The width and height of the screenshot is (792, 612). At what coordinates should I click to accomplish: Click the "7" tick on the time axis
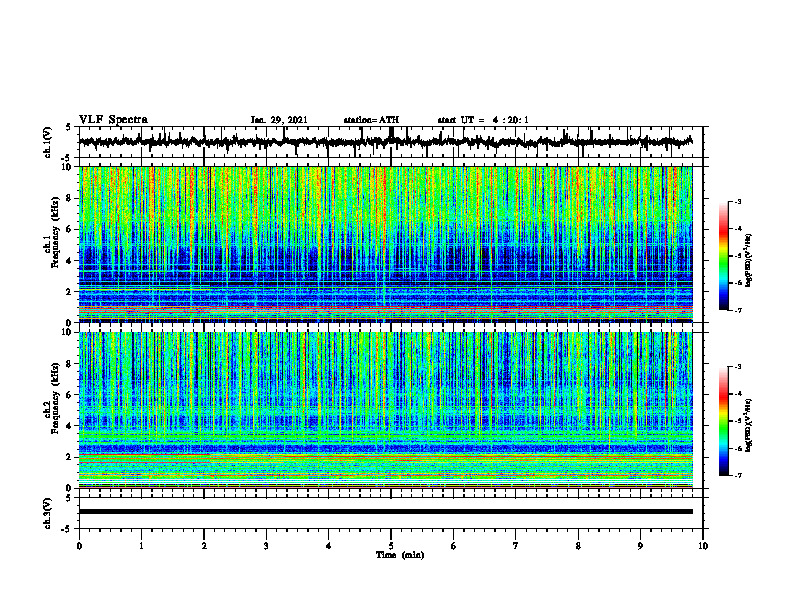[x=516, y=546]
